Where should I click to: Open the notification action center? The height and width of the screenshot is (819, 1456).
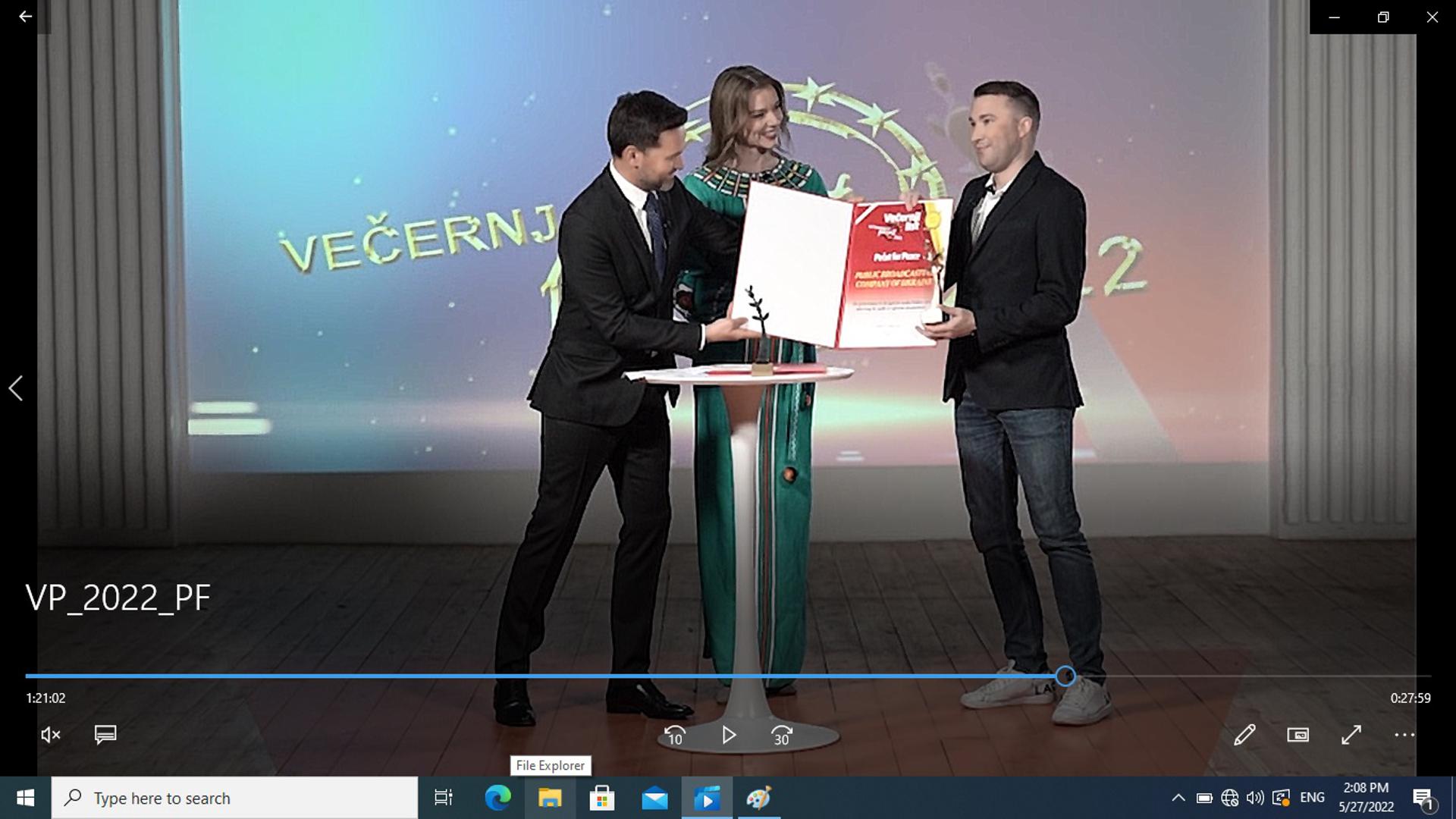click(1423, 798)
